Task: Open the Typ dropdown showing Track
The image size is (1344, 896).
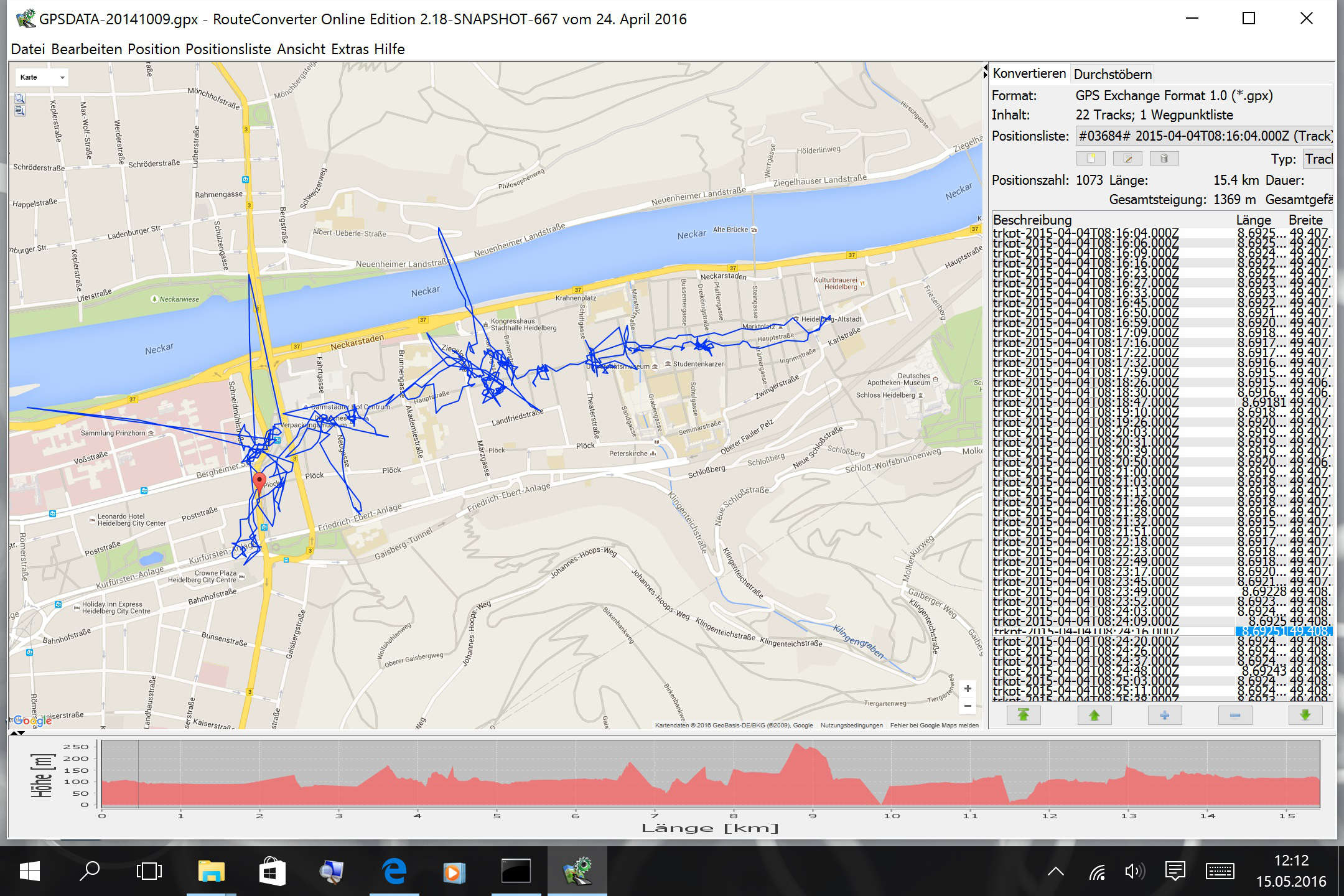Action: 1317,159
